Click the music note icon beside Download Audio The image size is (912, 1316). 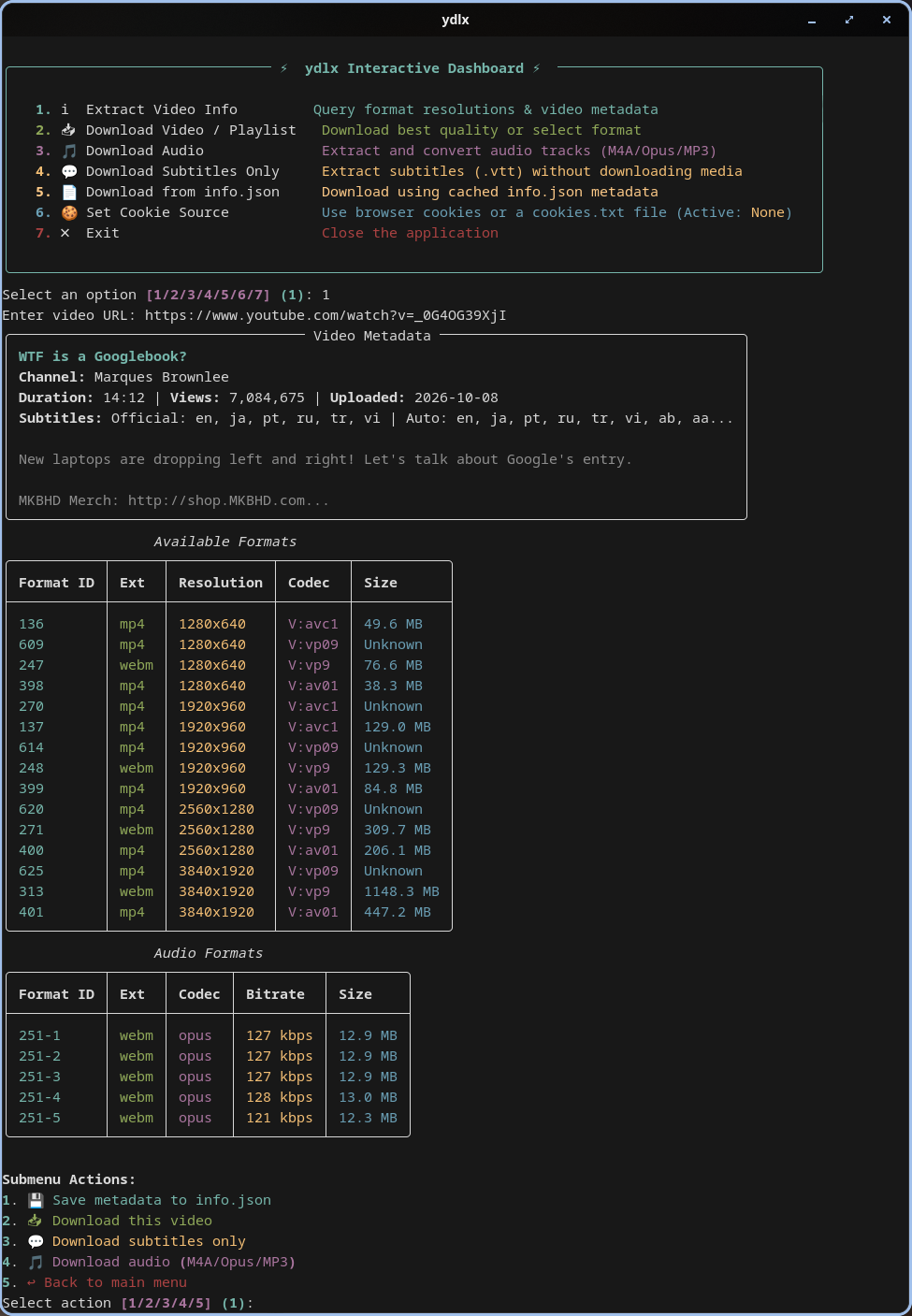coord(68,151)
